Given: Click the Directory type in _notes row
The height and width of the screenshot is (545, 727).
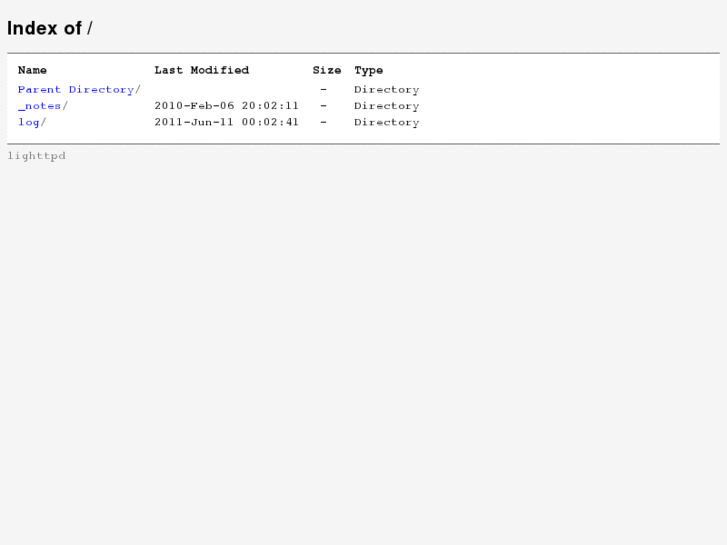Looking at the screenshot, I should point(387,106).
